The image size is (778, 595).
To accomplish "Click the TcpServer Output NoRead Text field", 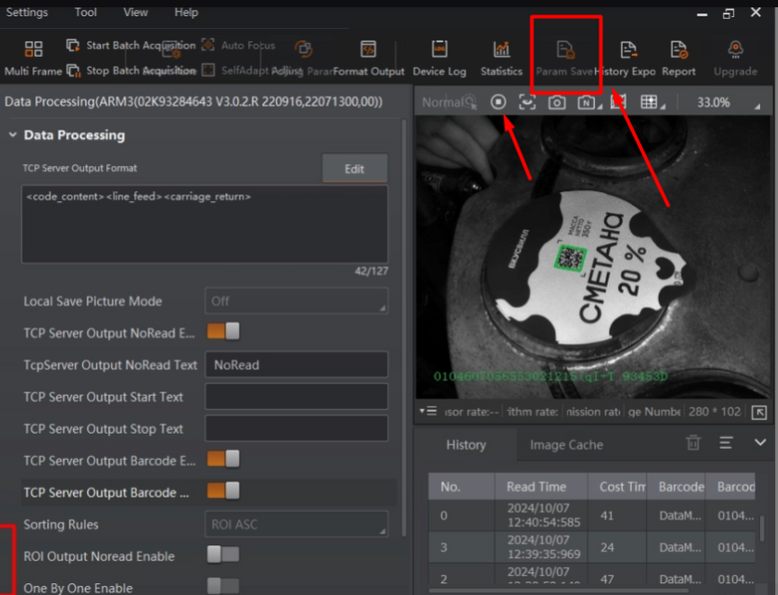I will 296,365.
